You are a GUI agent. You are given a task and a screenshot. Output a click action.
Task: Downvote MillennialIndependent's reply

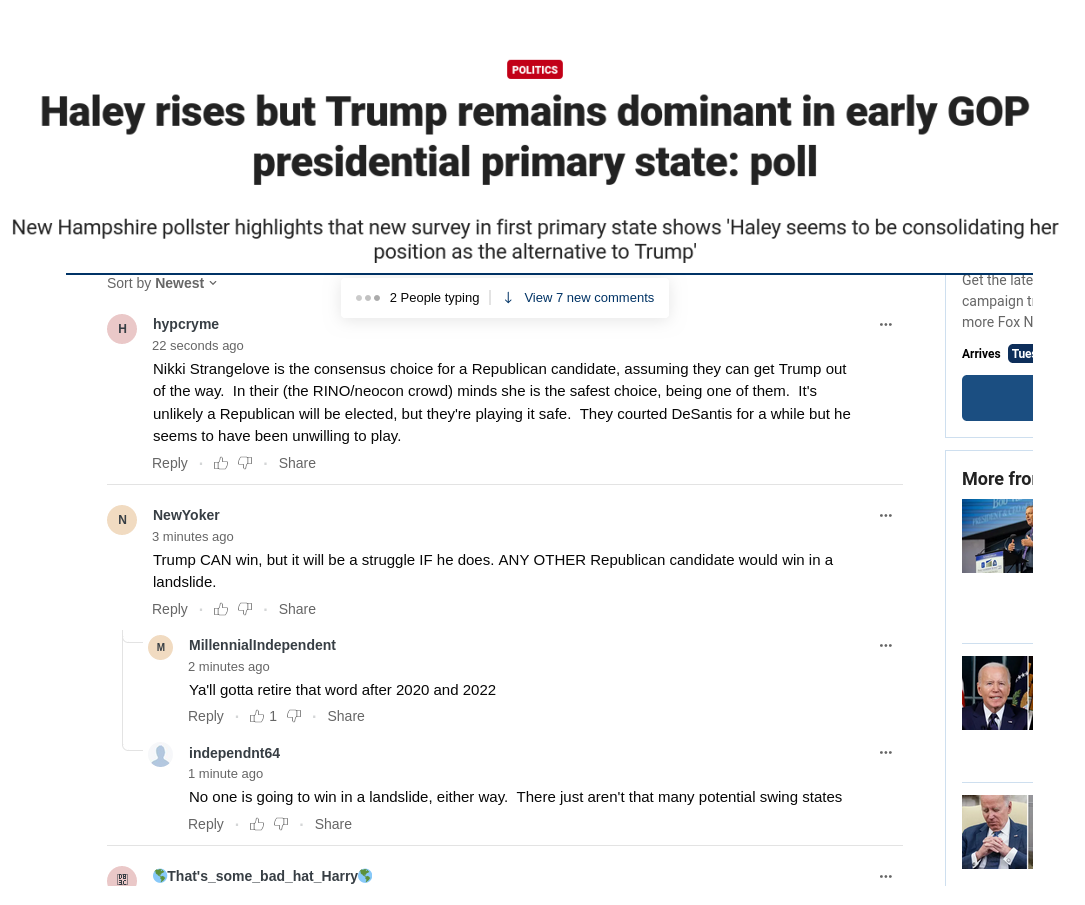pos(294,716)
